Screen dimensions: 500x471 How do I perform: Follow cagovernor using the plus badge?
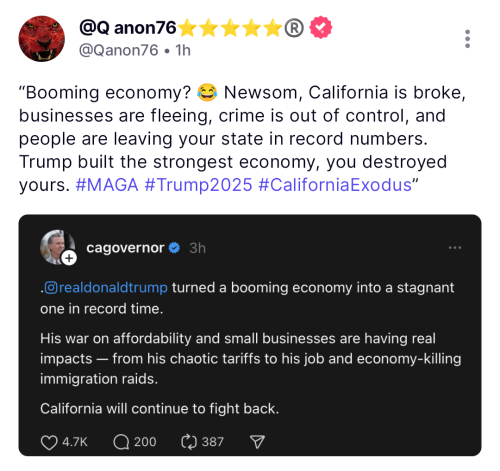69,258
